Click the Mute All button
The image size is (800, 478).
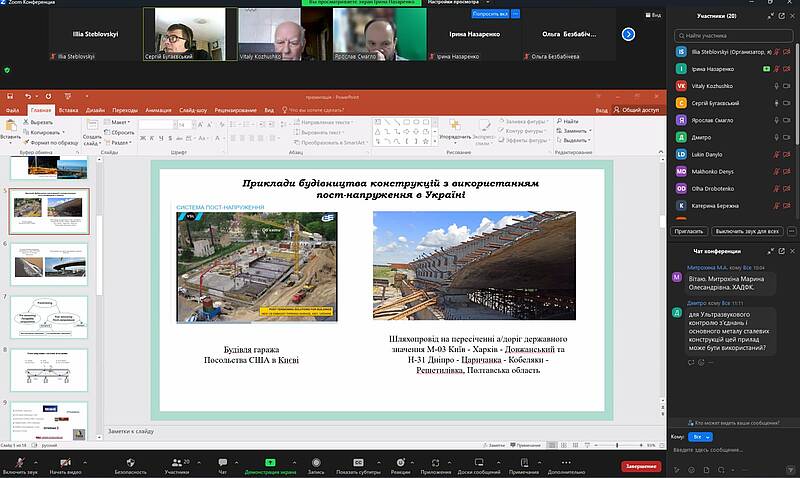pyautogui.click(x=747, y=231)
